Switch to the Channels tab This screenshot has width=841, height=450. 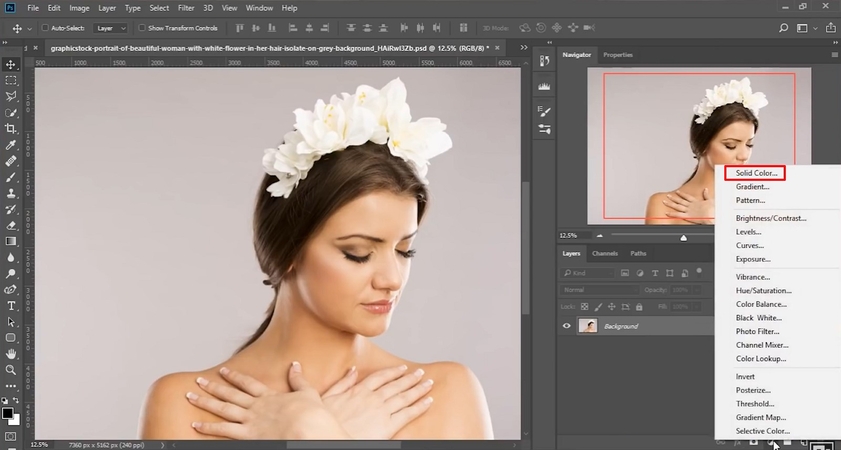(605, 254)
